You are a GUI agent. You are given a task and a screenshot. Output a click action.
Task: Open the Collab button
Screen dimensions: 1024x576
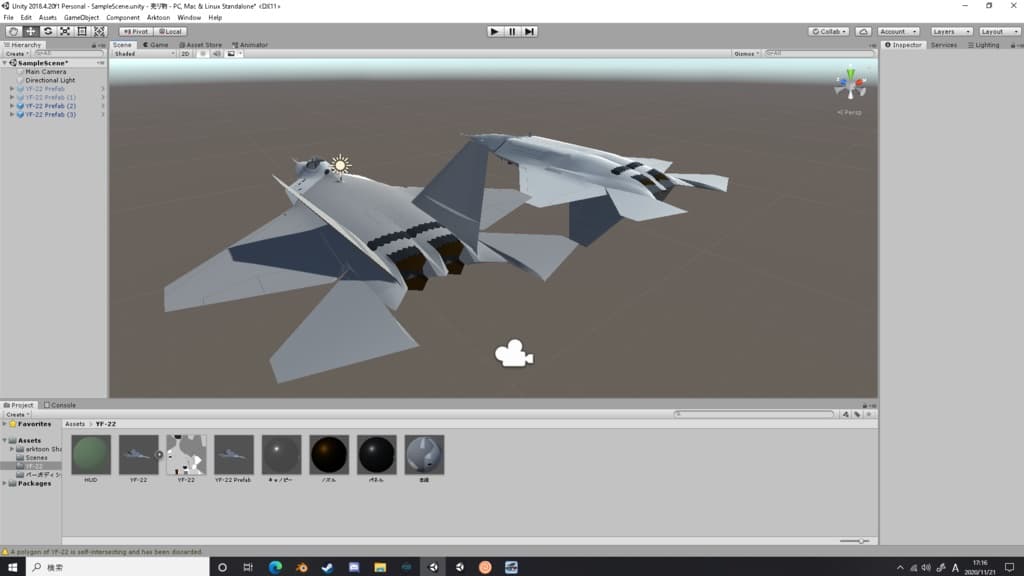(829, 31)
